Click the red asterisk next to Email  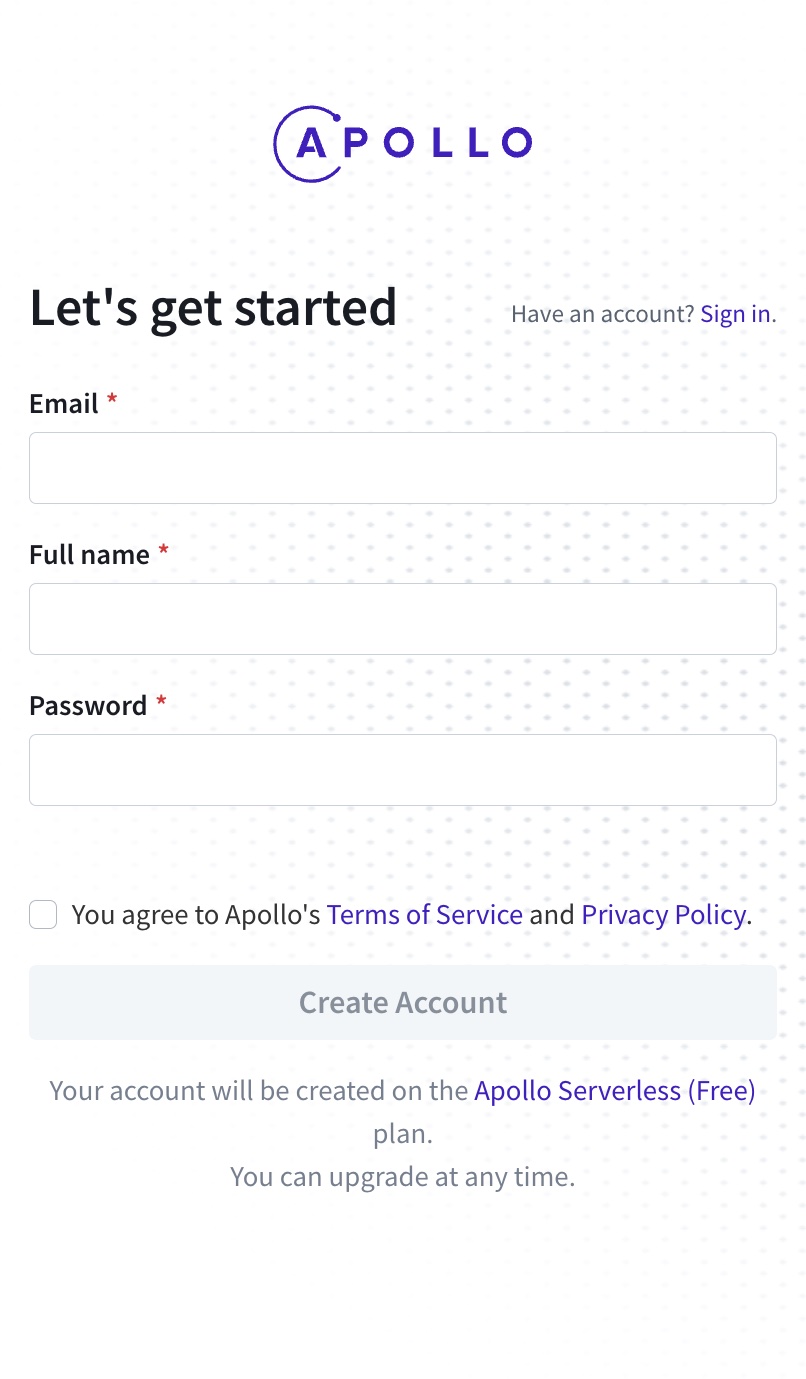(111, 400)
